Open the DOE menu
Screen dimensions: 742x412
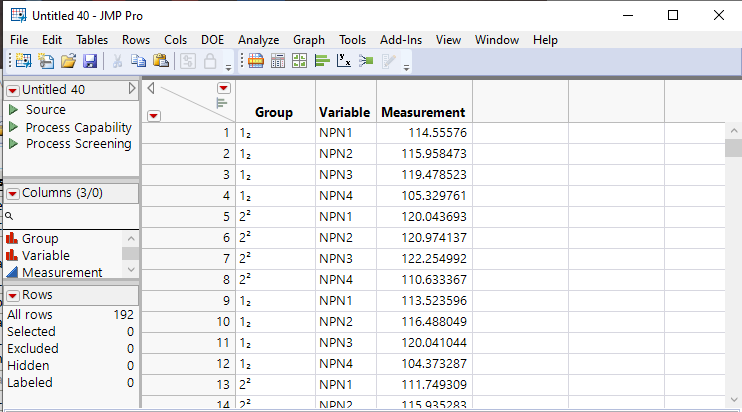[212, 39]
